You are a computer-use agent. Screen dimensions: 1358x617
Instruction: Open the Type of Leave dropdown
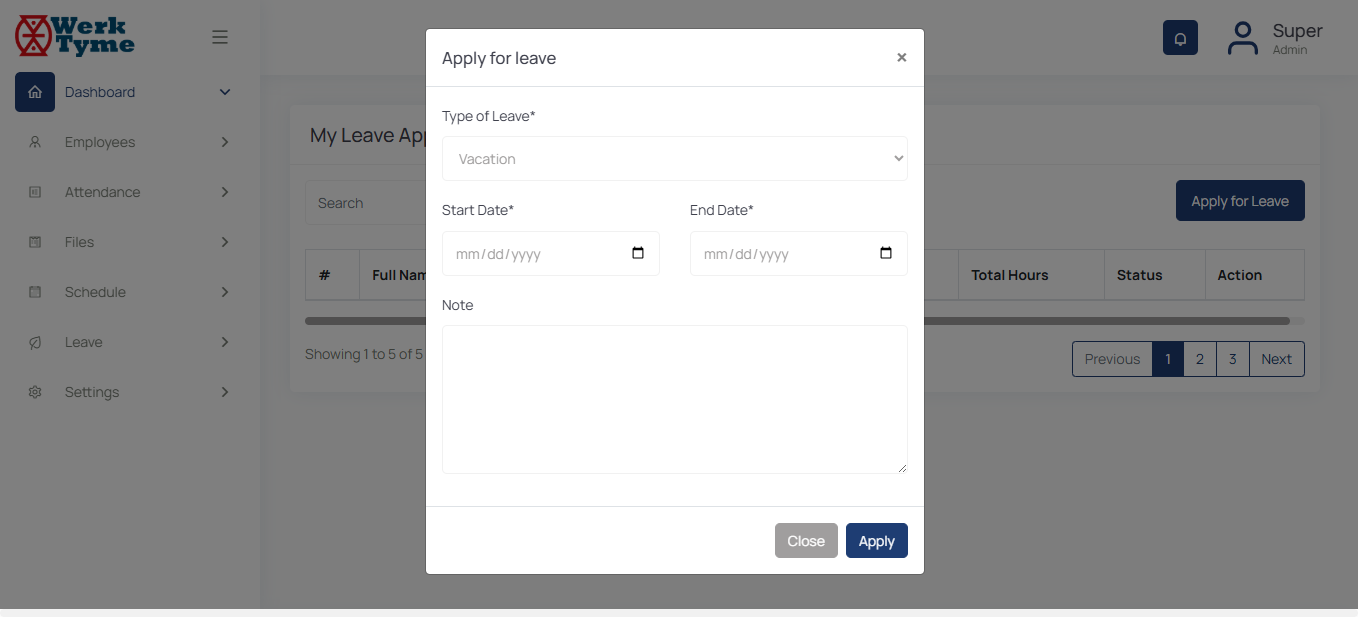click(674, 159)
